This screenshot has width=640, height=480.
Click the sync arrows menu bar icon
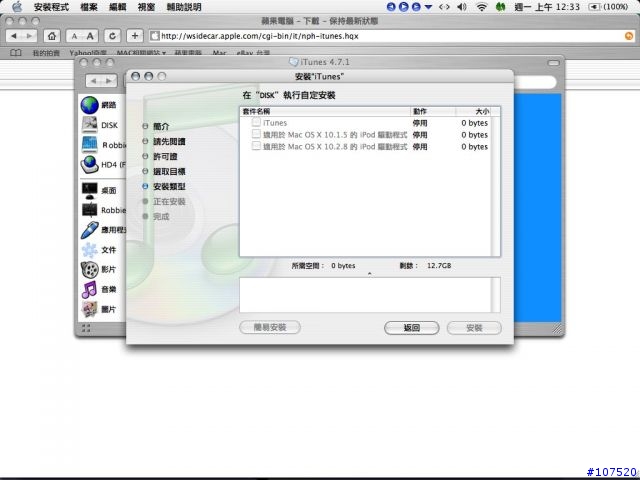point(444,7)
